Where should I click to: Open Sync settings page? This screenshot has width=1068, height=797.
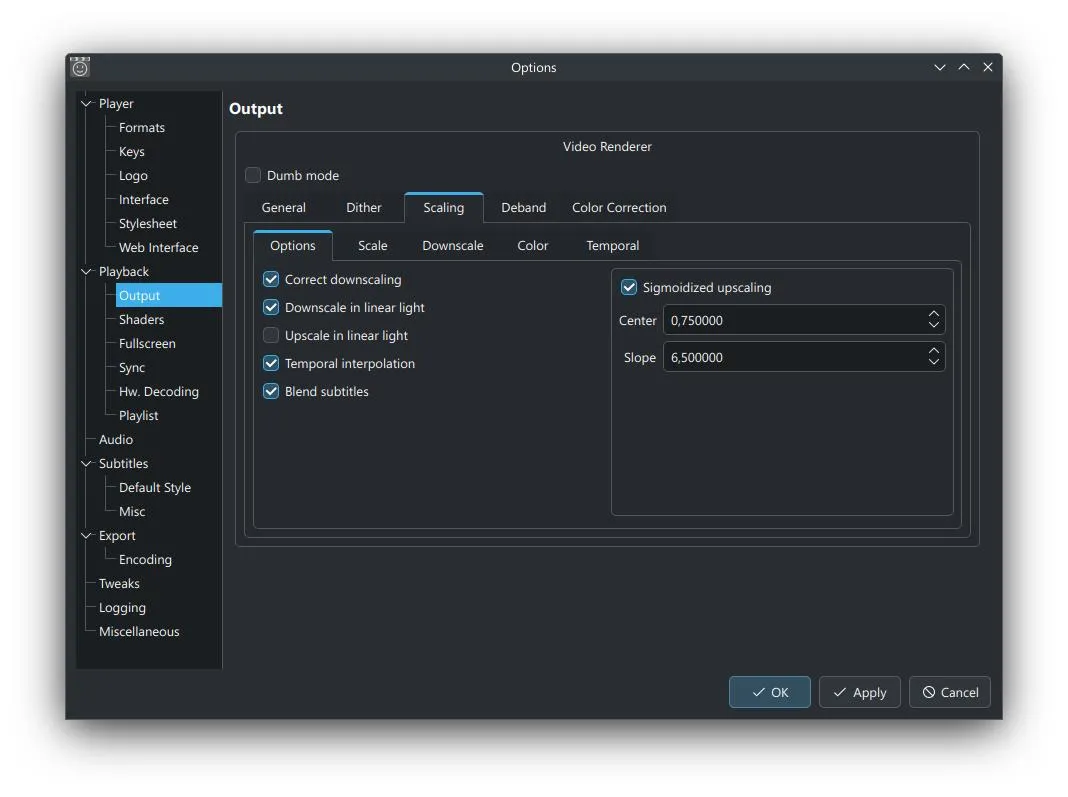coord(132,367)
